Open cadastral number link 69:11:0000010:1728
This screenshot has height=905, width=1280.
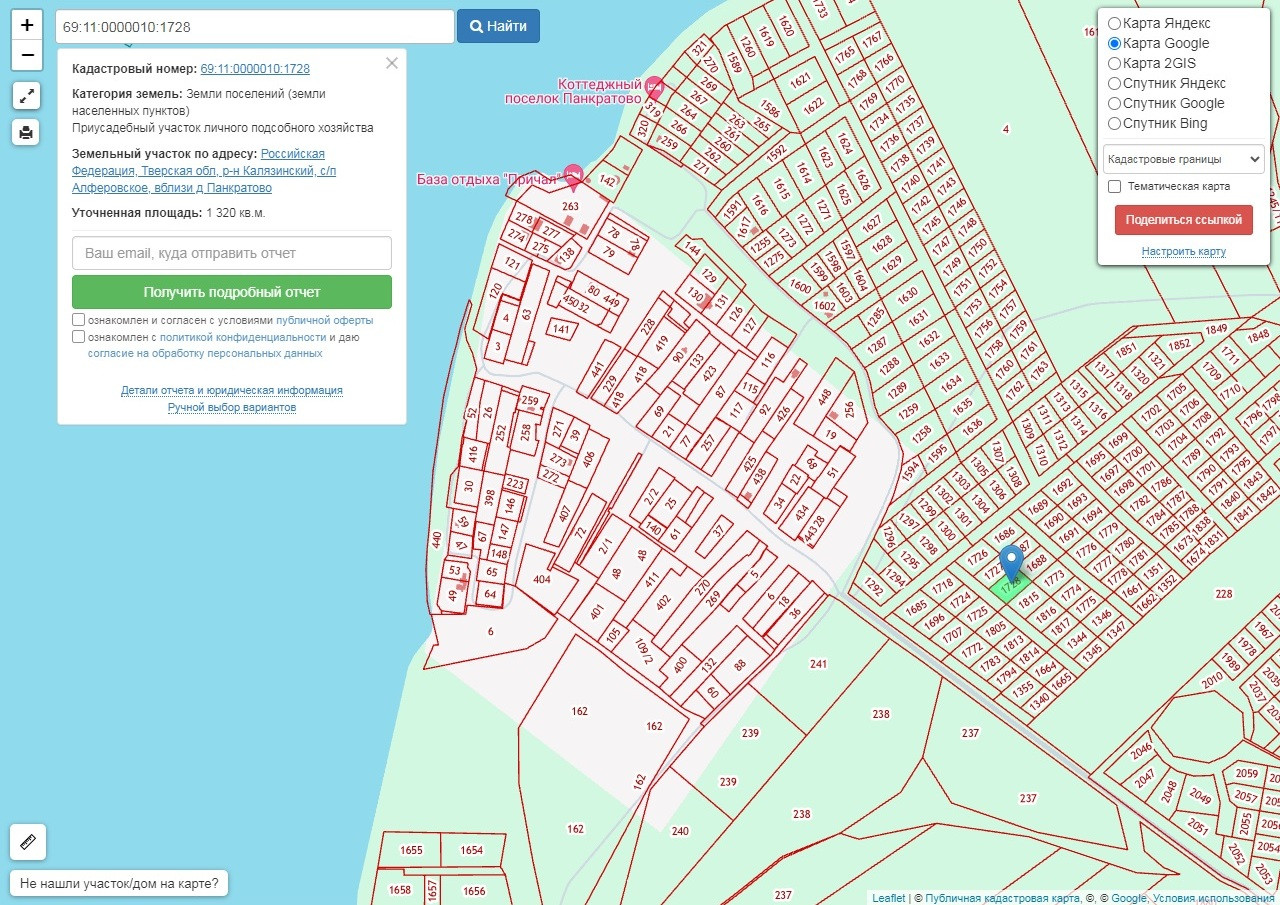point(255,69)
